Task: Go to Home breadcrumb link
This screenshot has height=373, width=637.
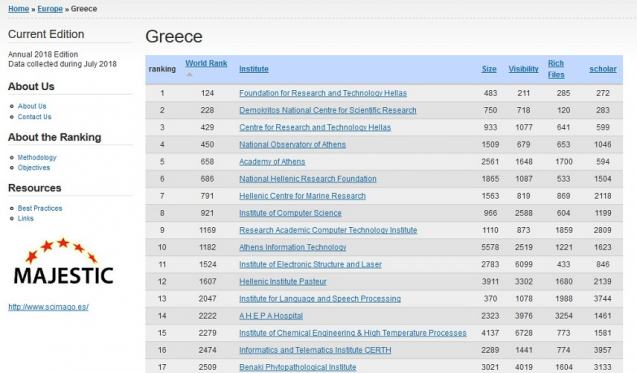Action: [x=19, y=9]
